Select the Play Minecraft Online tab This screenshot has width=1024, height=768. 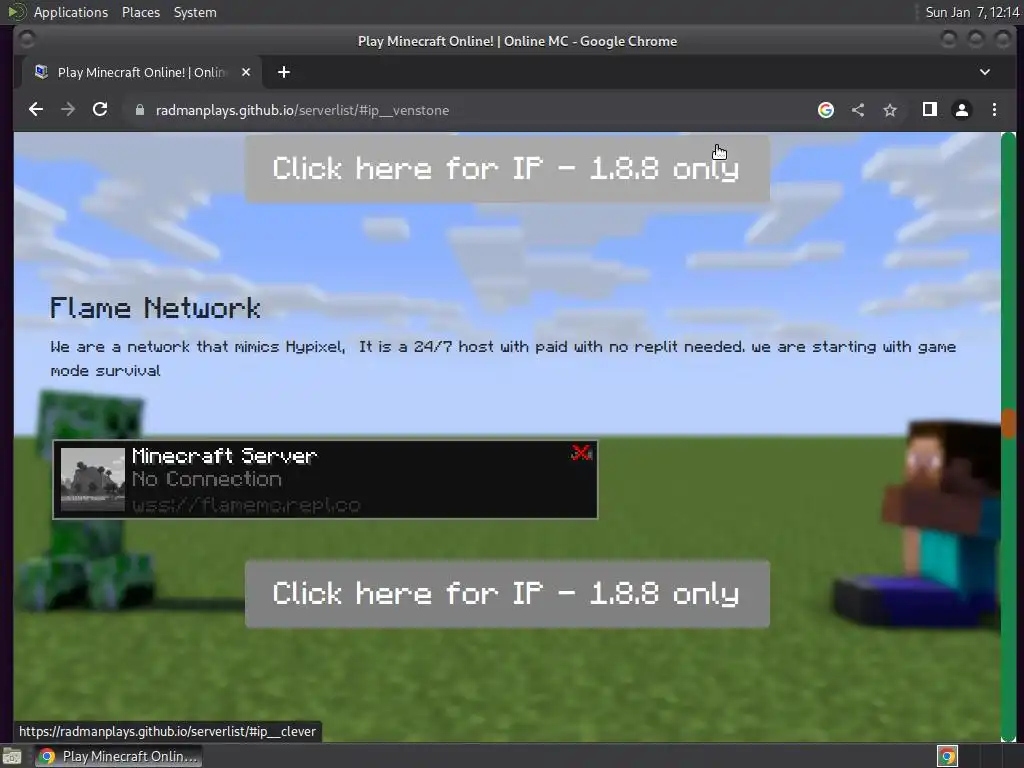tap(142, 72)
